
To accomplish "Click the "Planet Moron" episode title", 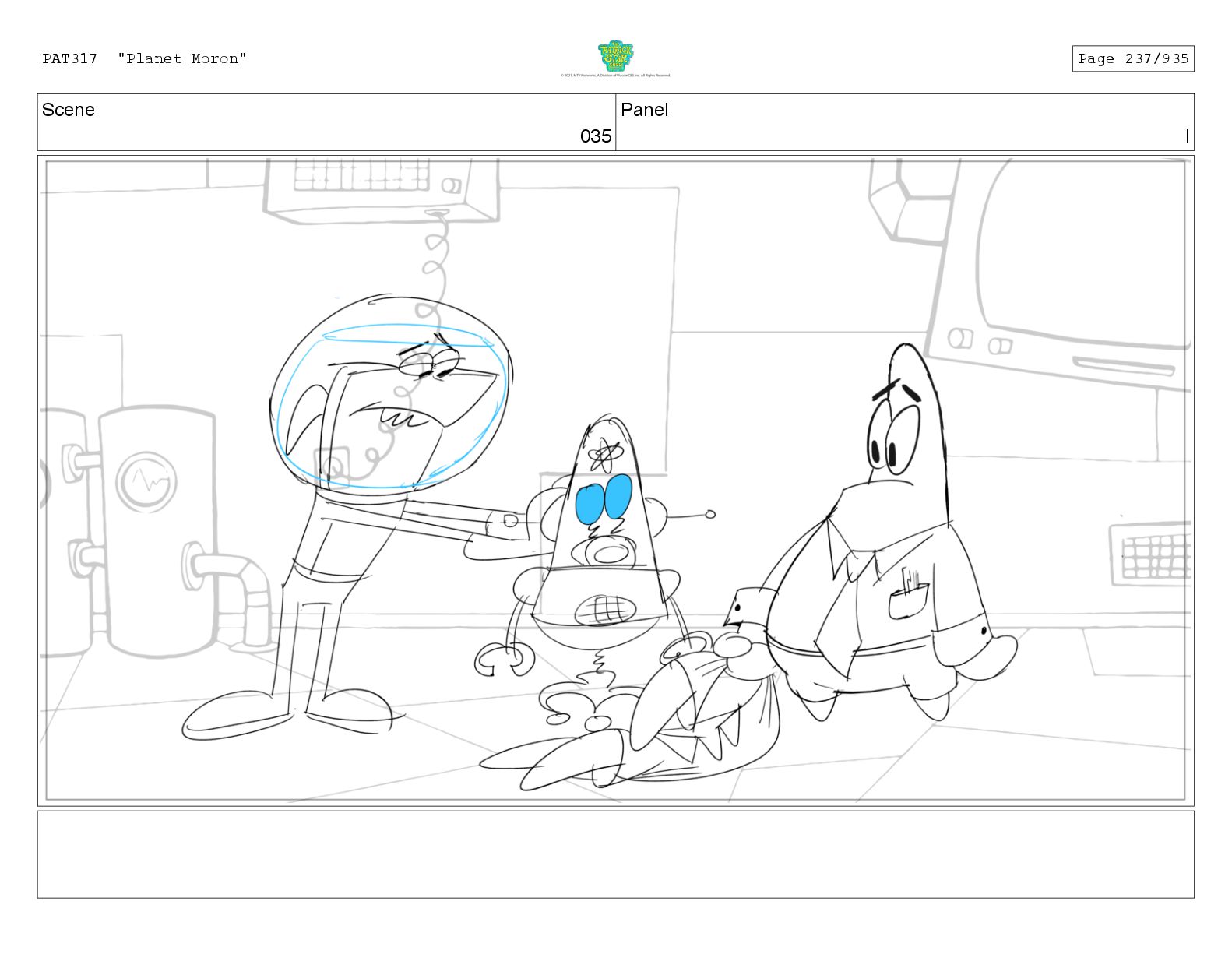I will pyautogui.click(x=182, y=58).
